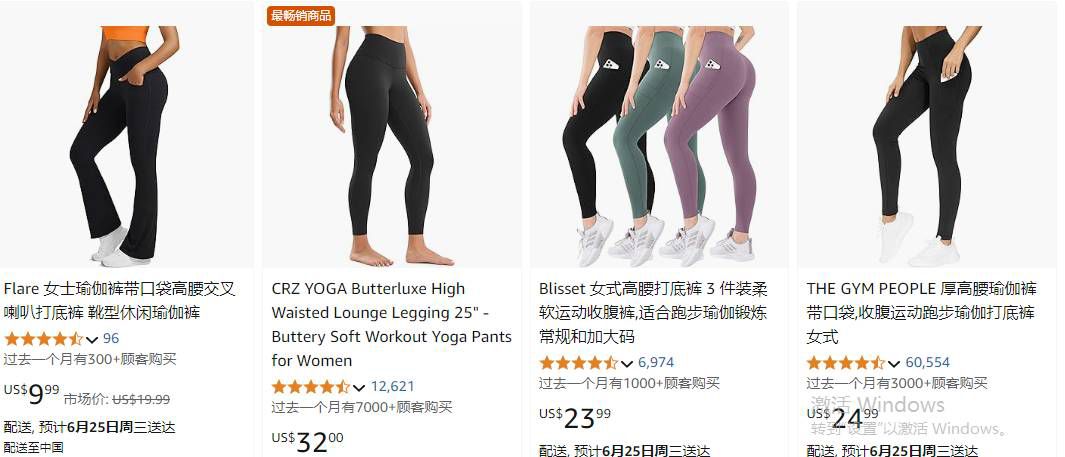The width and height of the screenshot is (1065, 457).
Task: Open CRZ YOGA Butterluxe High Waisted title link
Action: pos(391,325)
